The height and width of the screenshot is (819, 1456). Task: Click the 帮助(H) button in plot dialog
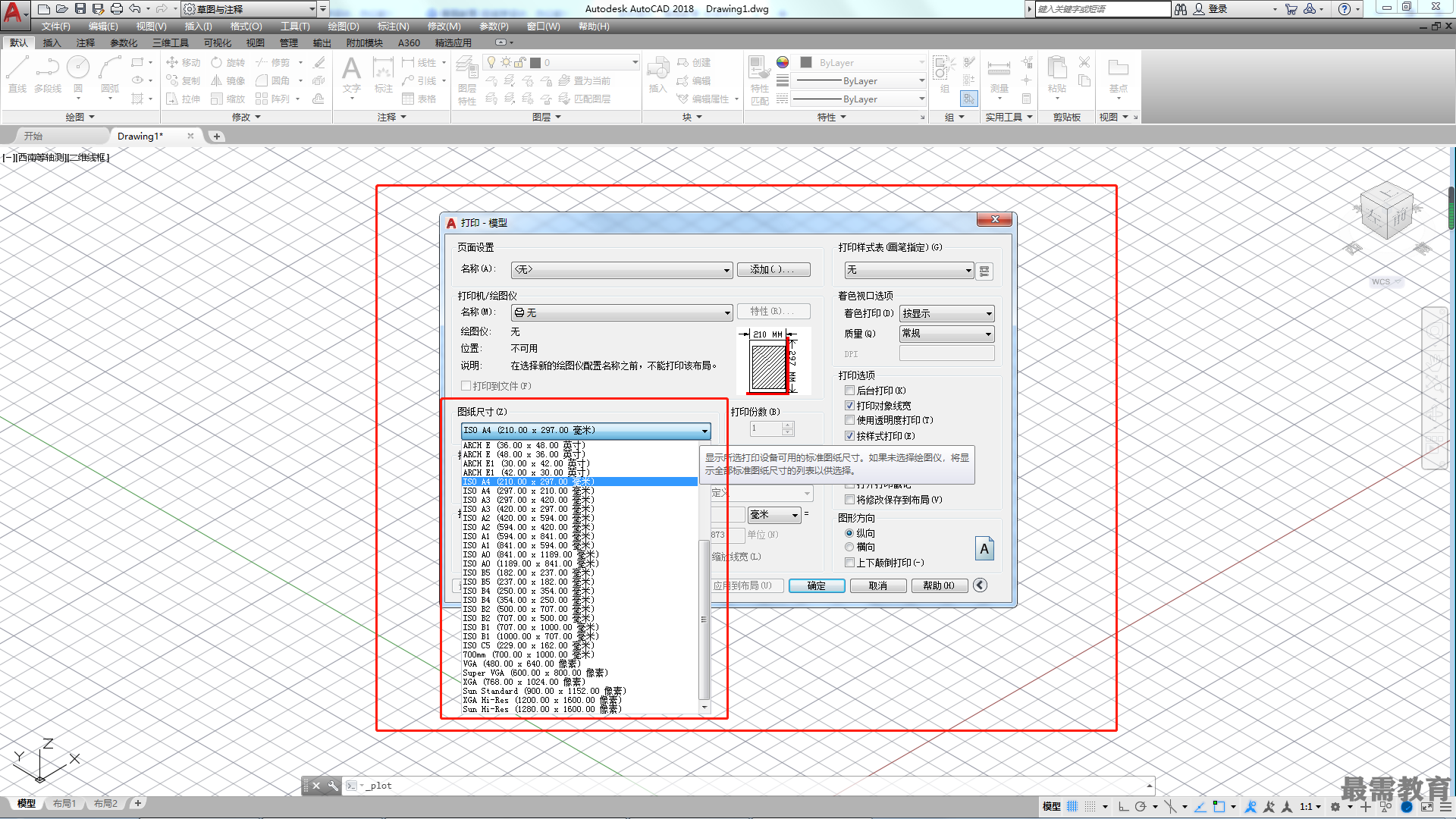click(939, 585)
